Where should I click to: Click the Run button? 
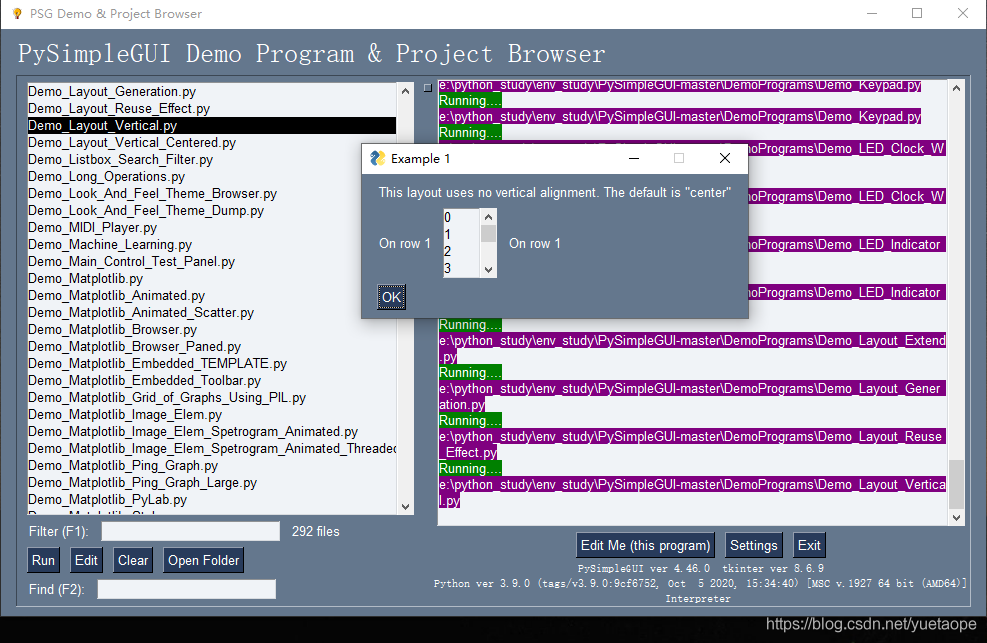43,560
